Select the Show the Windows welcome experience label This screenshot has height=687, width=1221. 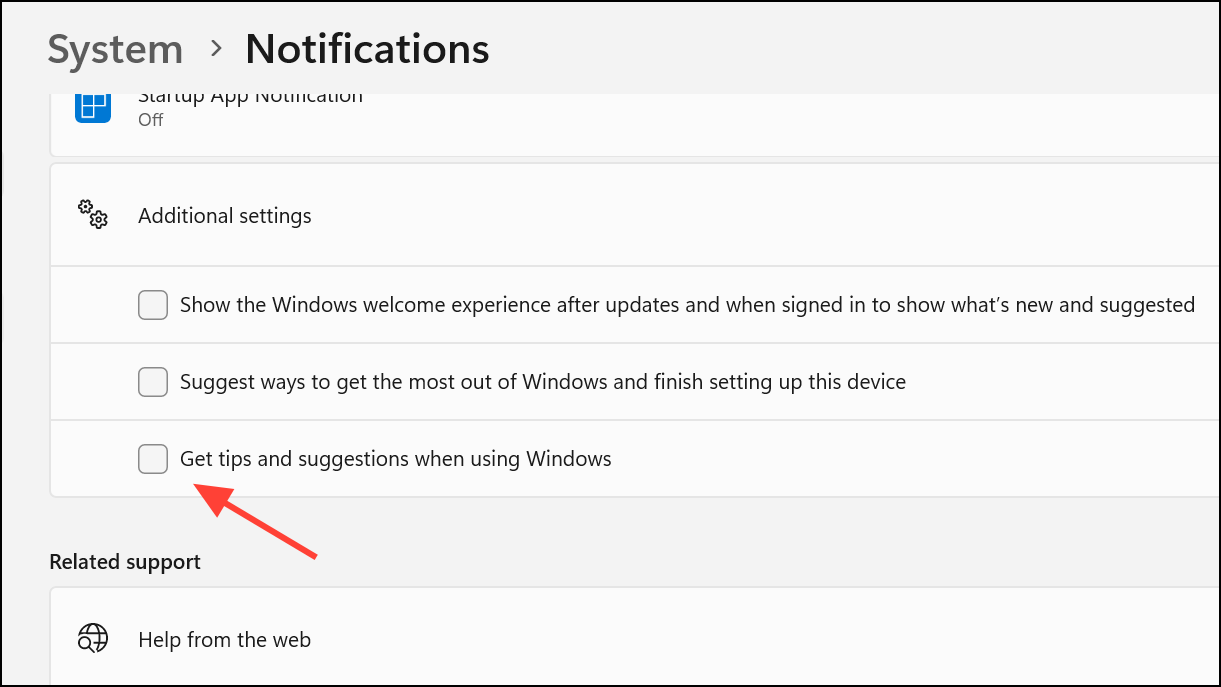(x=687, y=305)
